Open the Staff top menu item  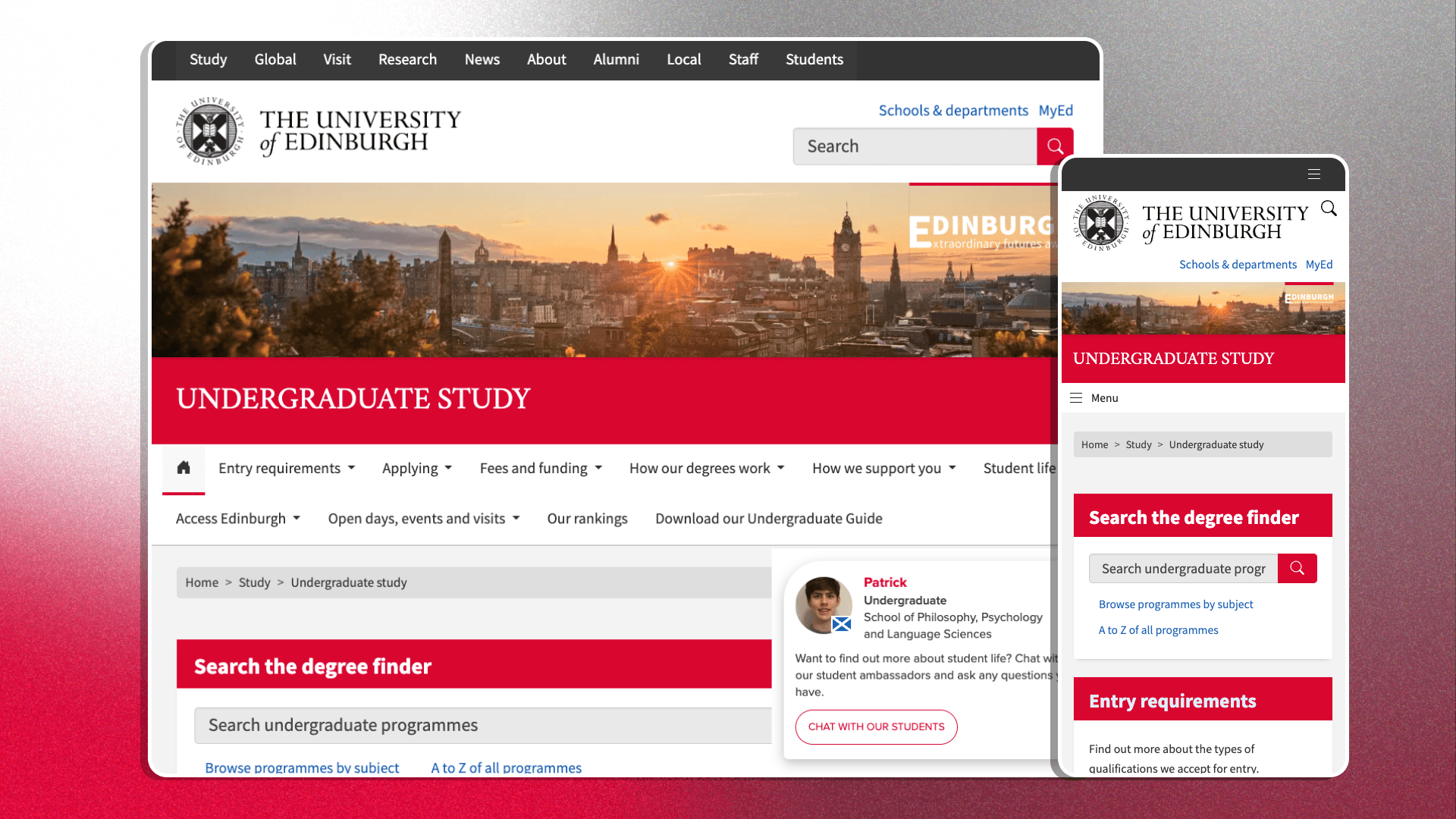[743, 59]
